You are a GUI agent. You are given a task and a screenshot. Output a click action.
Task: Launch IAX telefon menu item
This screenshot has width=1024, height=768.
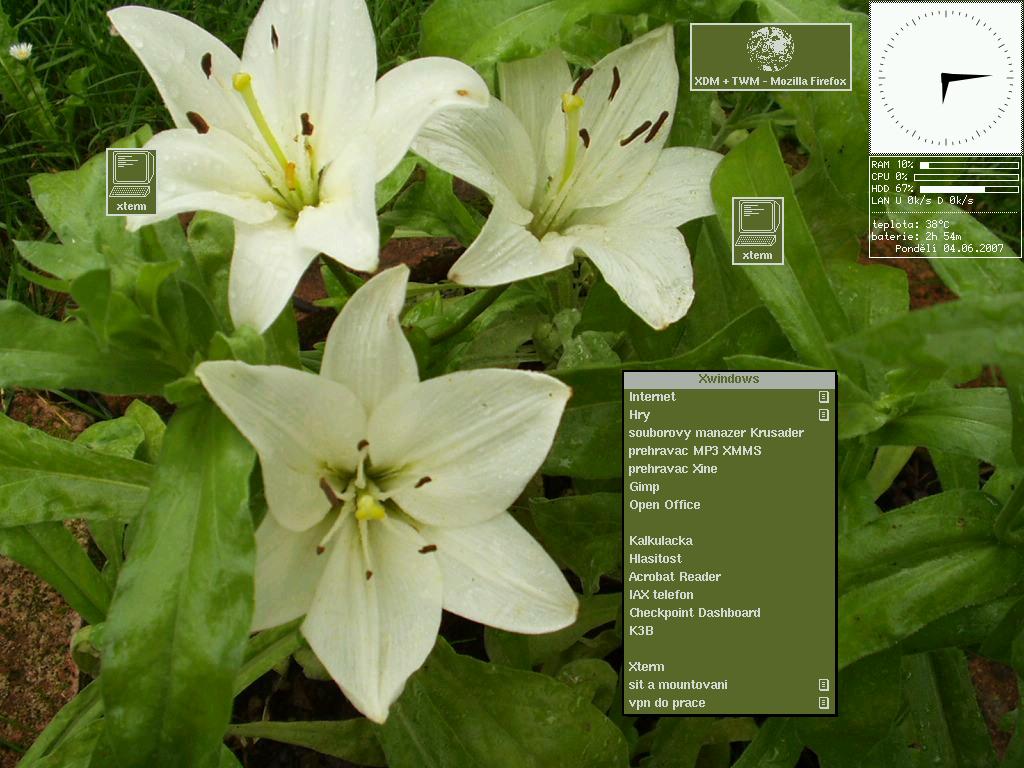pos(660,595)
